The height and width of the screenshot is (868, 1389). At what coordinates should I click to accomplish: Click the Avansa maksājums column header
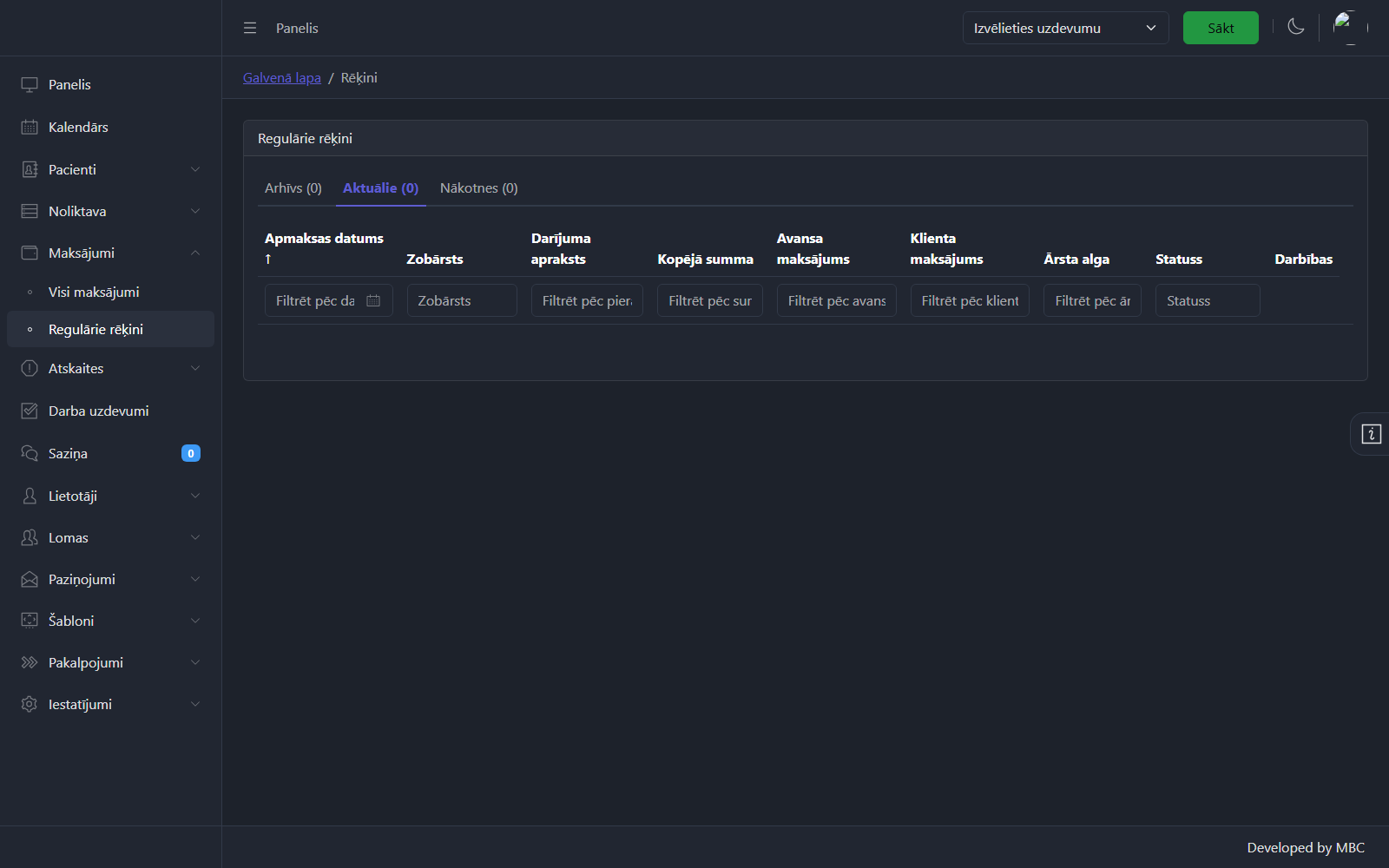pos(813,248)
